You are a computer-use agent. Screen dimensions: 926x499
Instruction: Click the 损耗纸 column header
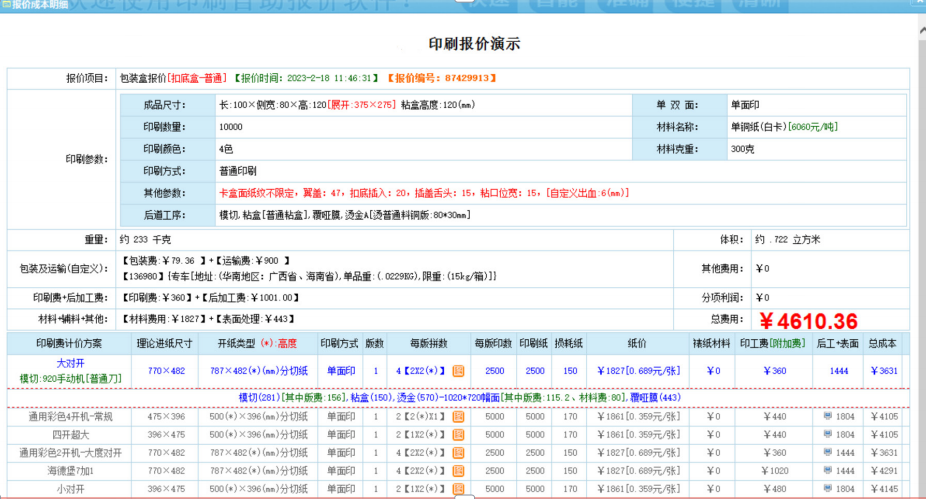(569, 343)
